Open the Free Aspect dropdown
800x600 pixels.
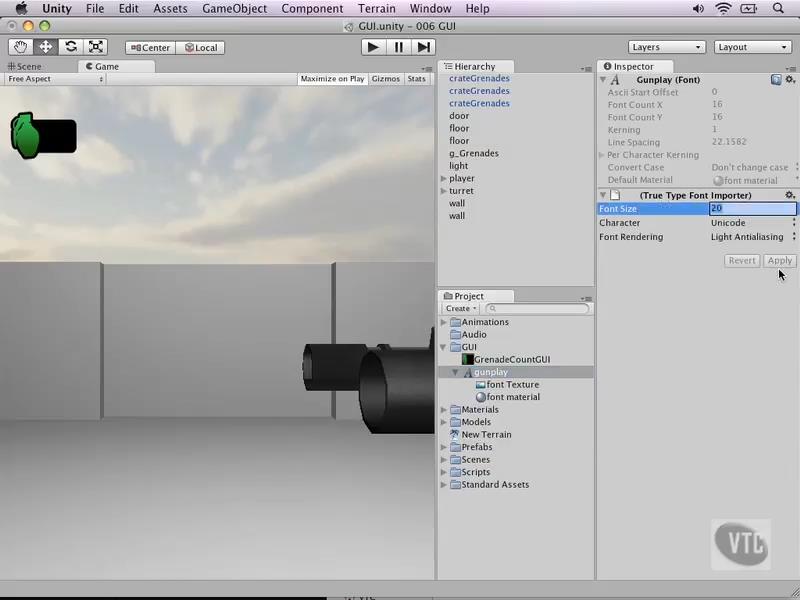[55, 79]
